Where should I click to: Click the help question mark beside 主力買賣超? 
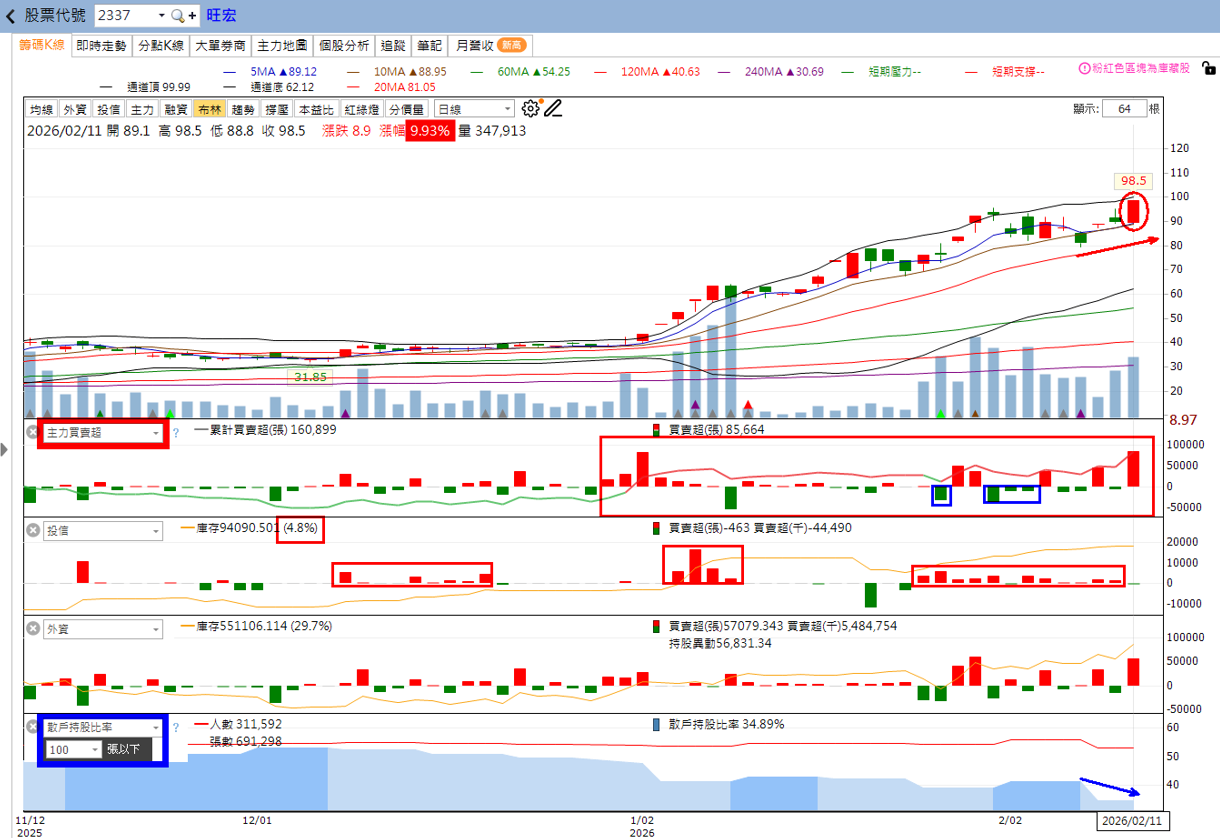[175, 433]
